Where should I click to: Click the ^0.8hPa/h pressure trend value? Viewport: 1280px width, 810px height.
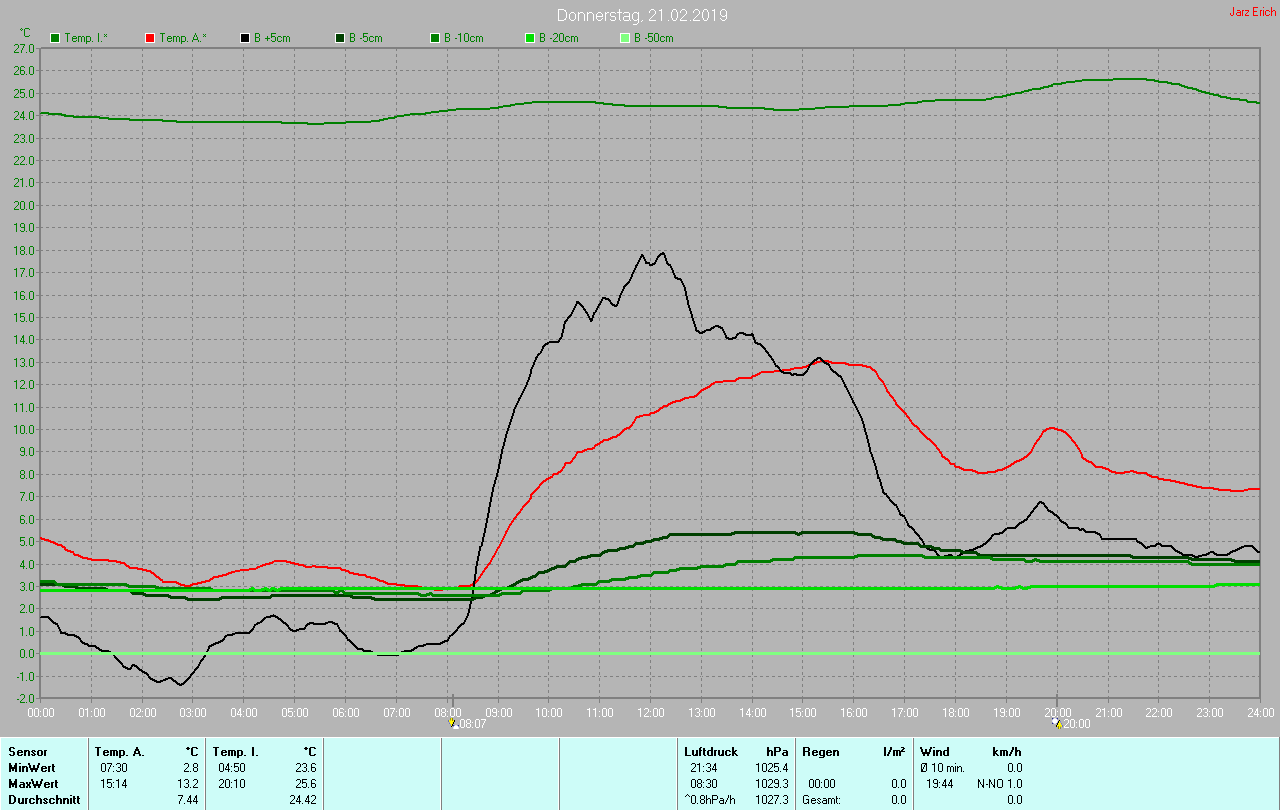point(712,800)
